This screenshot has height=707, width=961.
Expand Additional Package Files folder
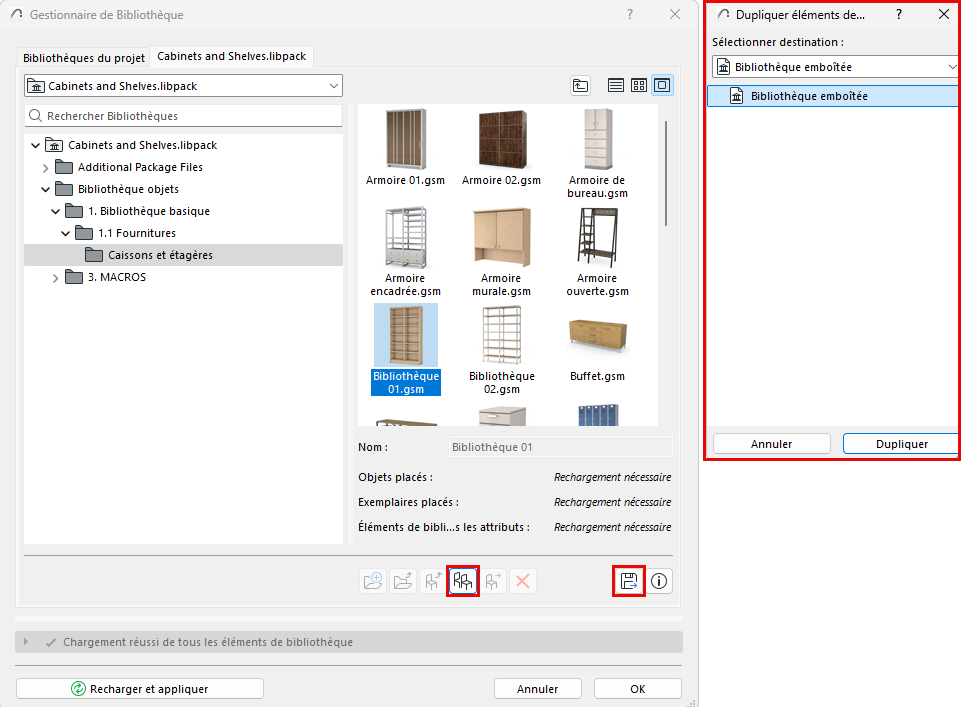coord(45,167)
